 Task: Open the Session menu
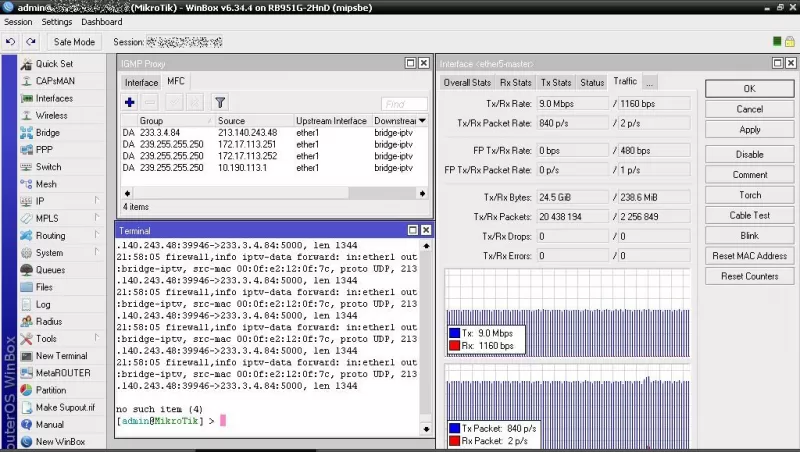18,22
